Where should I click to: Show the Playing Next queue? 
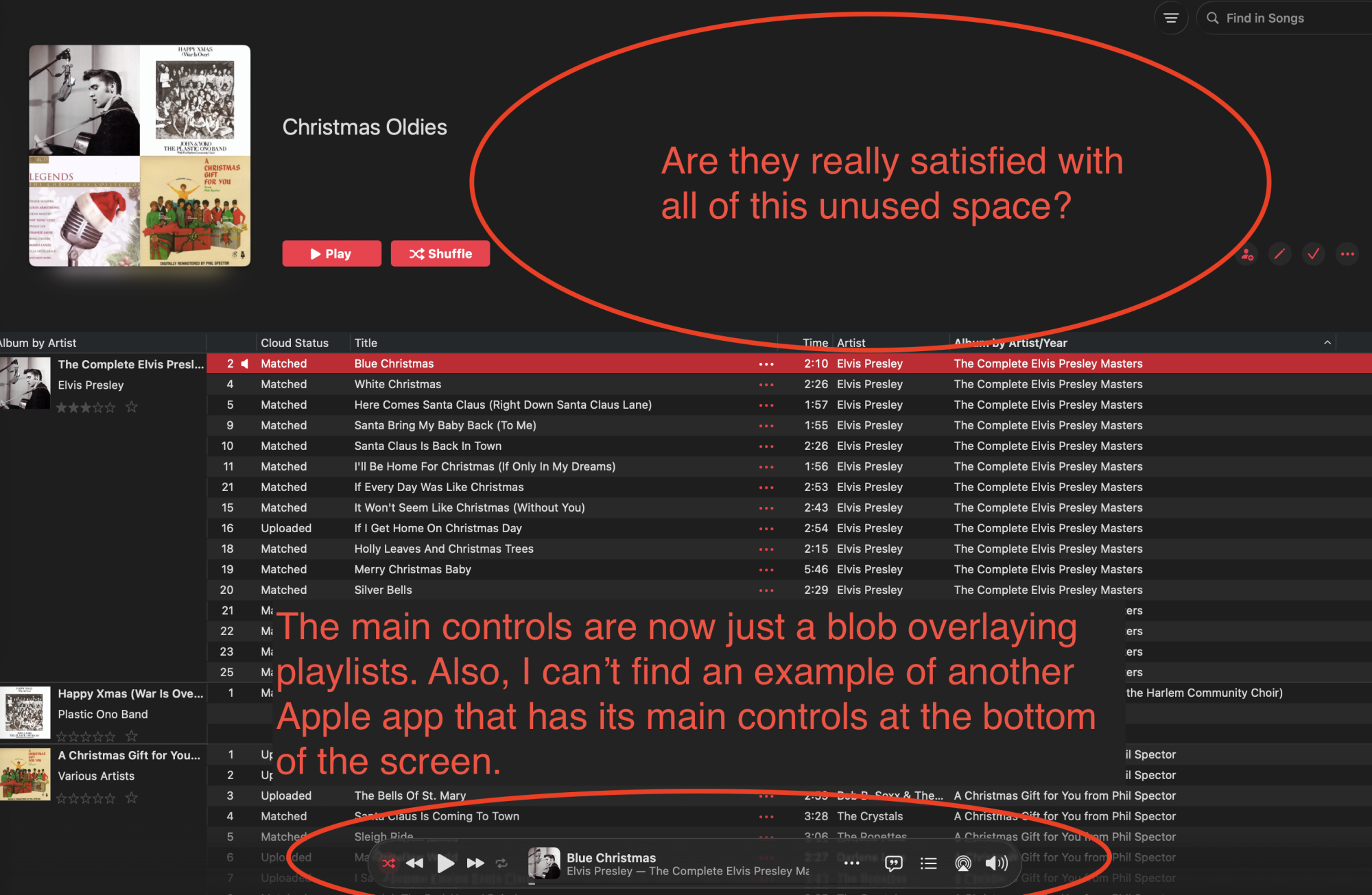pyautogui.click(x=928, y=863)
